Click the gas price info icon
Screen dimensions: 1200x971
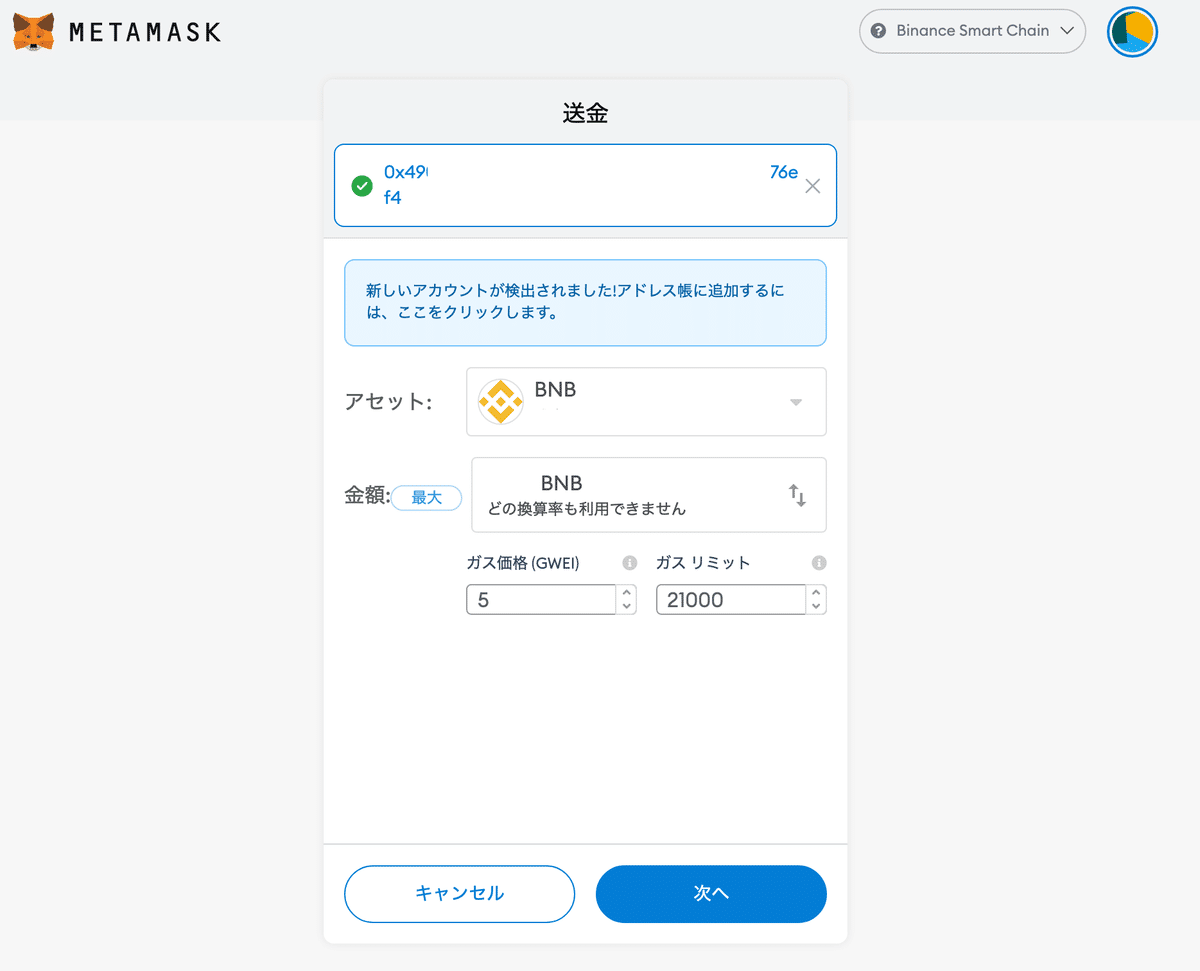point(629,563)
